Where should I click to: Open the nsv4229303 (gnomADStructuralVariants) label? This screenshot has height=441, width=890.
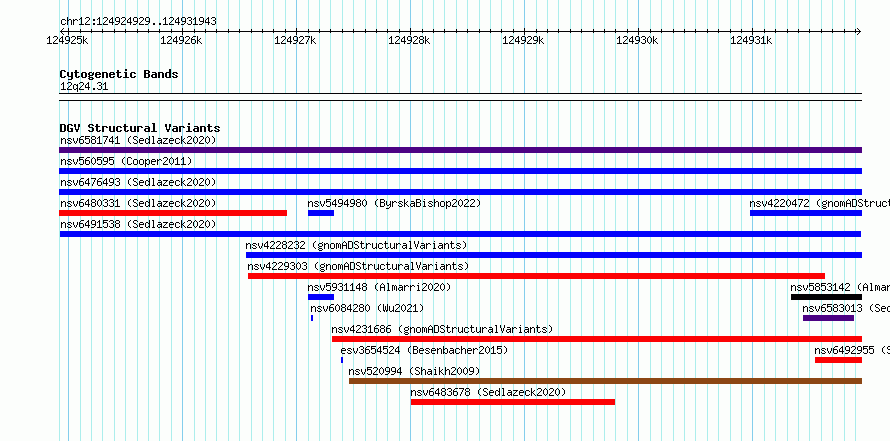coord(358,266)
